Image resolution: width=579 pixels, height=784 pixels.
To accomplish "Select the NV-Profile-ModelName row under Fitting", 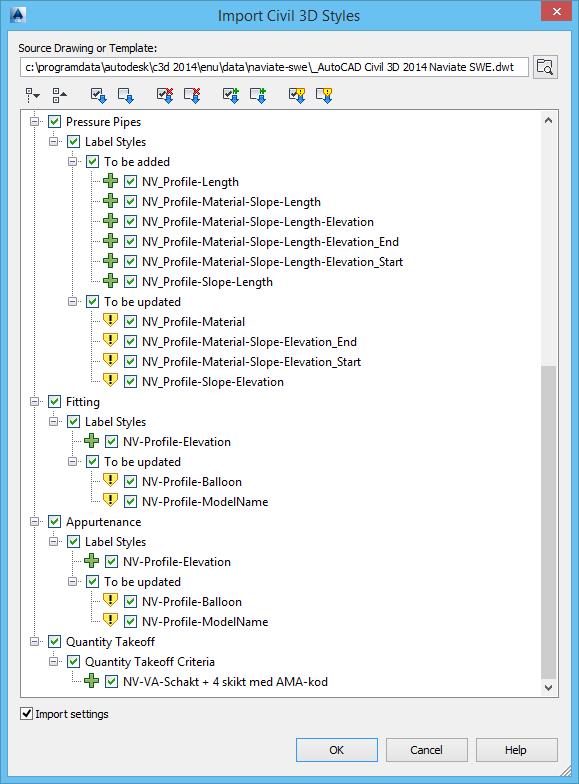I will [x=205, y=502].
